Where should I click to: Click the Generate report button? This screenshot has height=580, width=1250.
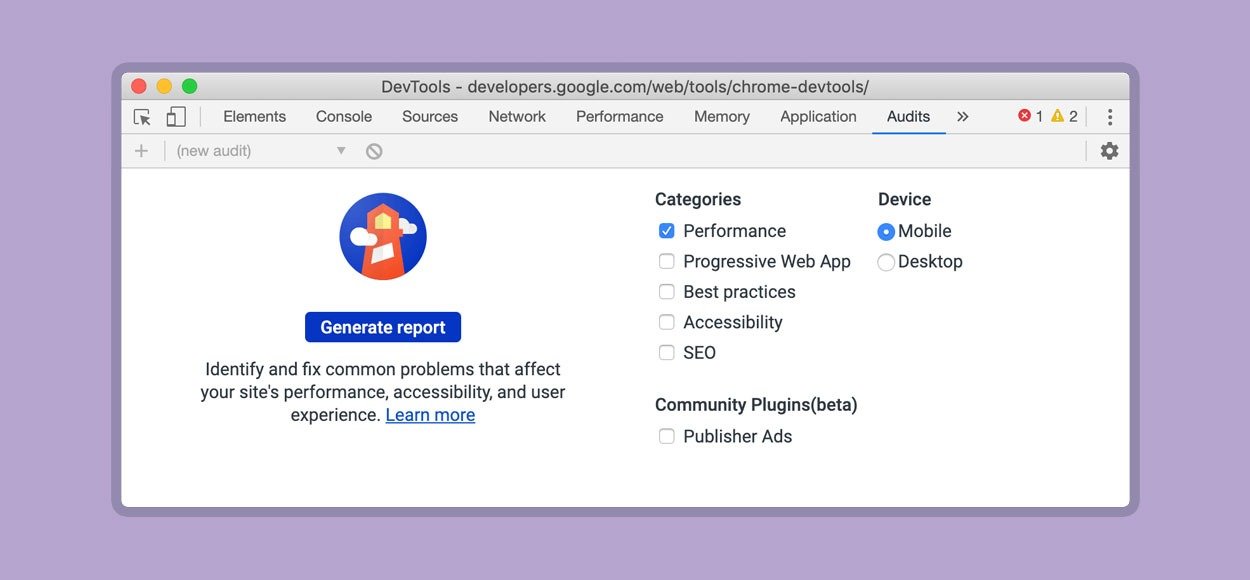(x=383, y=327)
